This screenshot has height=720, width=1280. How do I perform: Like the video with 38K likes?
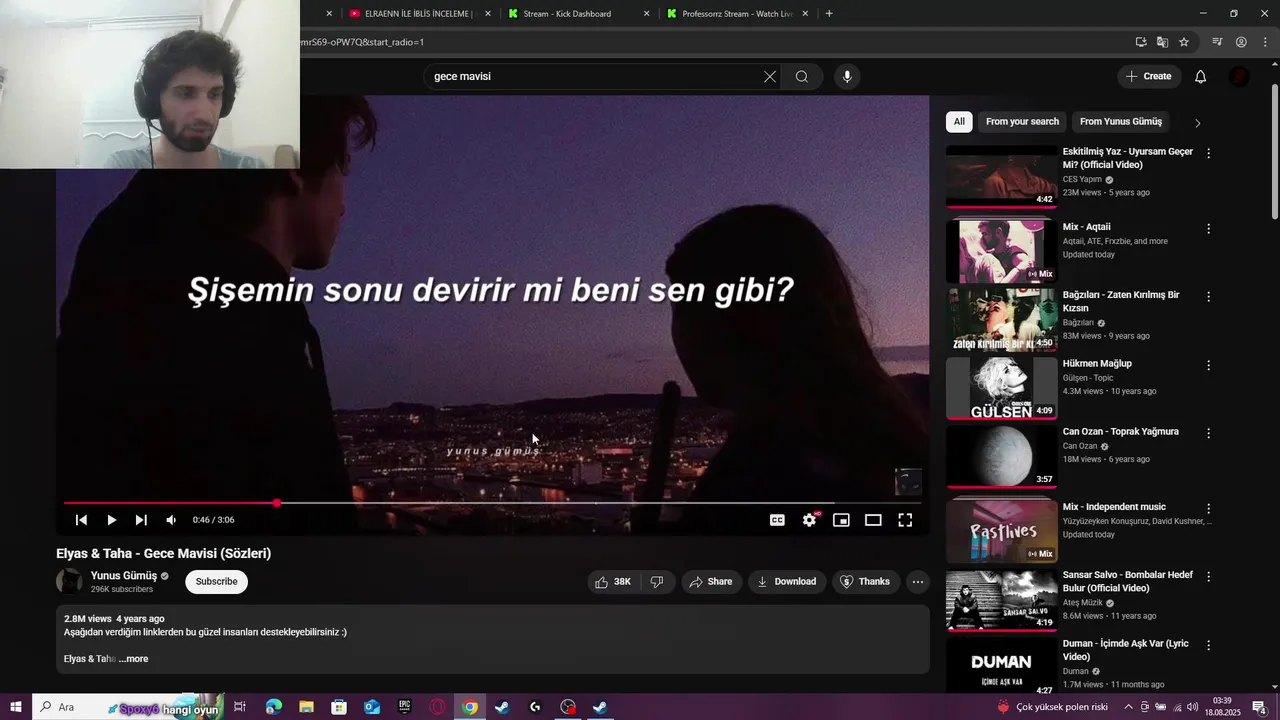click(x=613, y=582)
